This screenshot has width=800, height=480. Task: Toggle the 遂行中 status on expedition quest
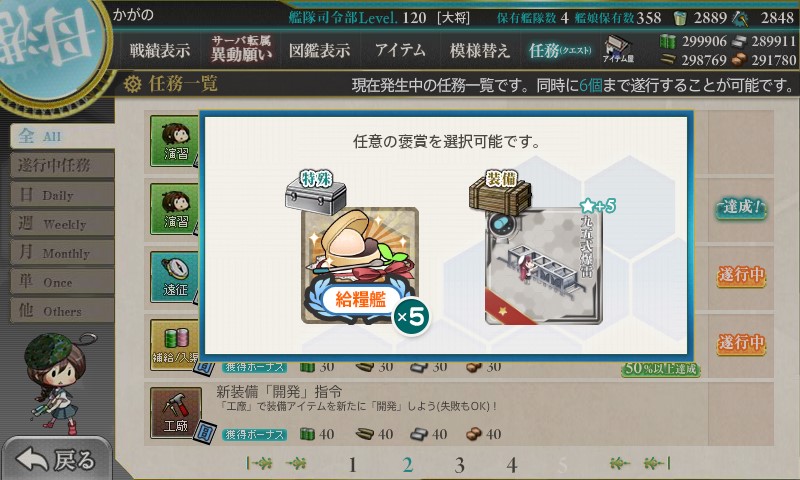point(741,275)
